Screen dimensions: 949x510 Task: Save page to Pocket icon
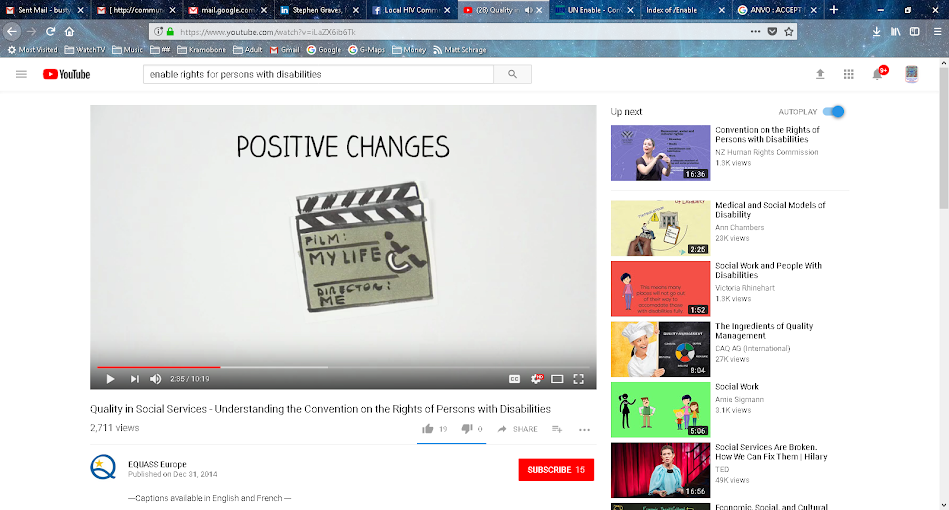coord(772,31)
